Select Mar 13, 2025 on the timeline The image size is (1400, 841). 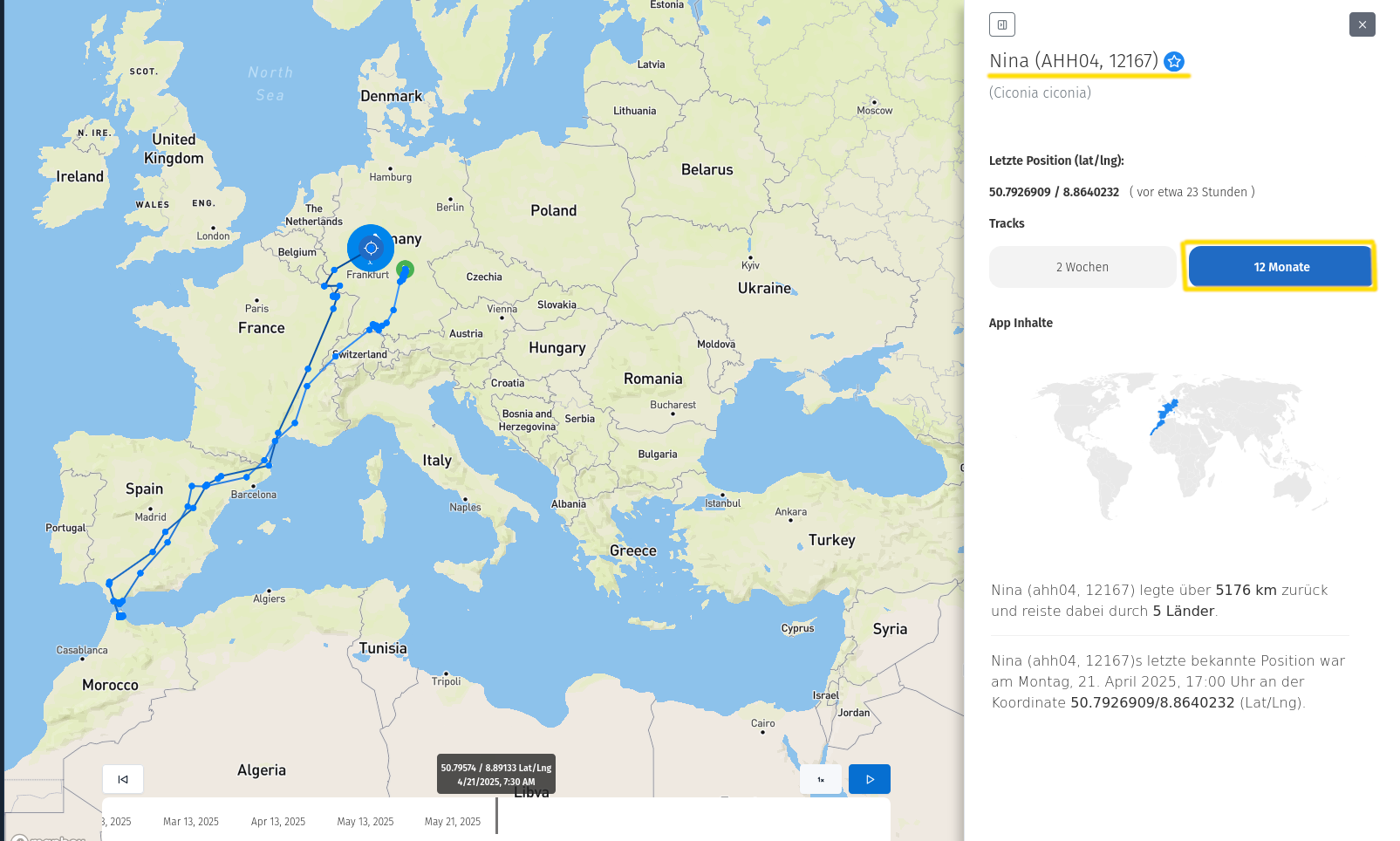pos(190,822)
